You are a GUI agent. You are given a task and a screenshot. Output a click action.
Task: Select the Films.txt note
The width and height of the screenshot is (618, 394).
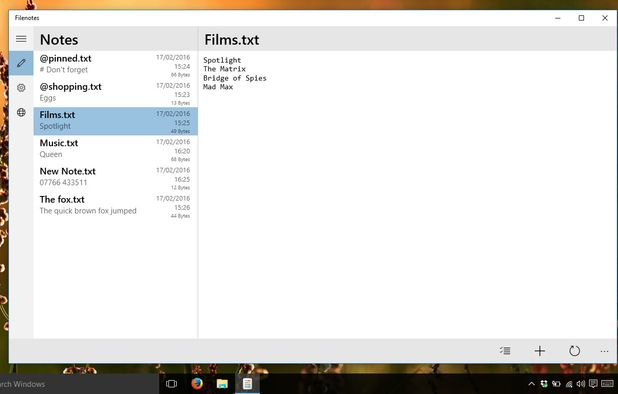point(115,121)
